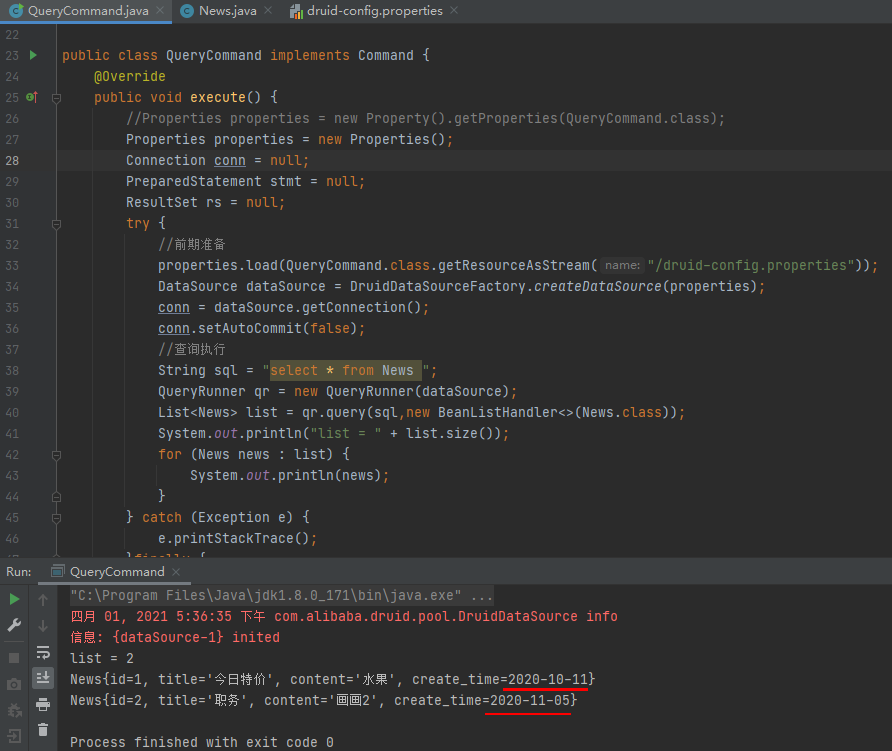
Task: Collapse the catch block at line 45
Action: [56, 518]
